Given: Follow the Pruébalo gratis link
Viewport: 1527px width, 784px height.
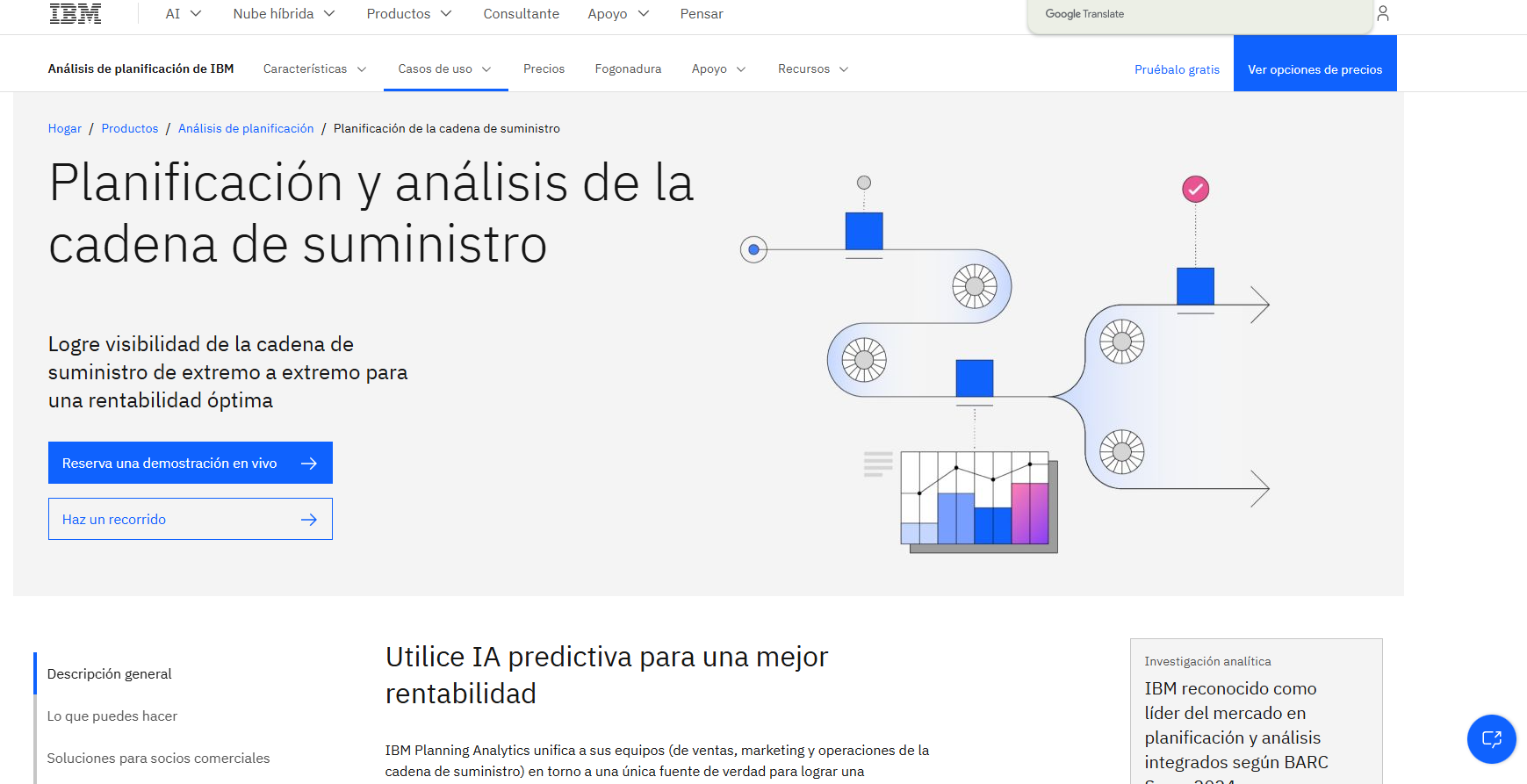Looking at the screenshot, I should click(x=1177, y=69).
